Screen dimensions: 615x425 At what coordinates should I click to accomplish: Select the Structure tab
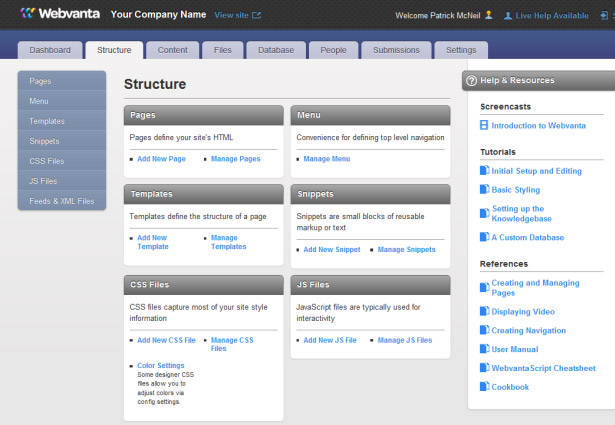[x=114, y=50]
